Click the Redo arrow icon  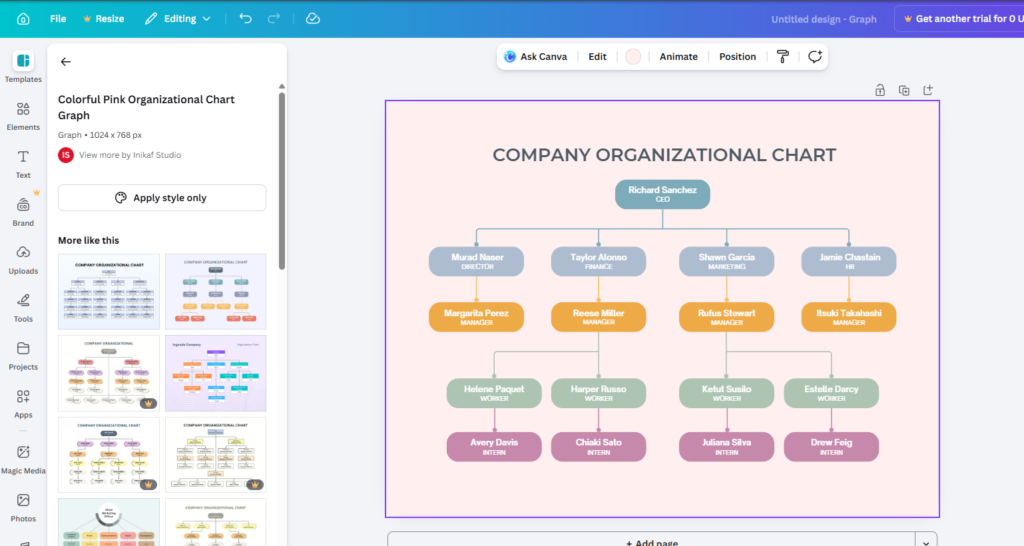click(275, 19)
